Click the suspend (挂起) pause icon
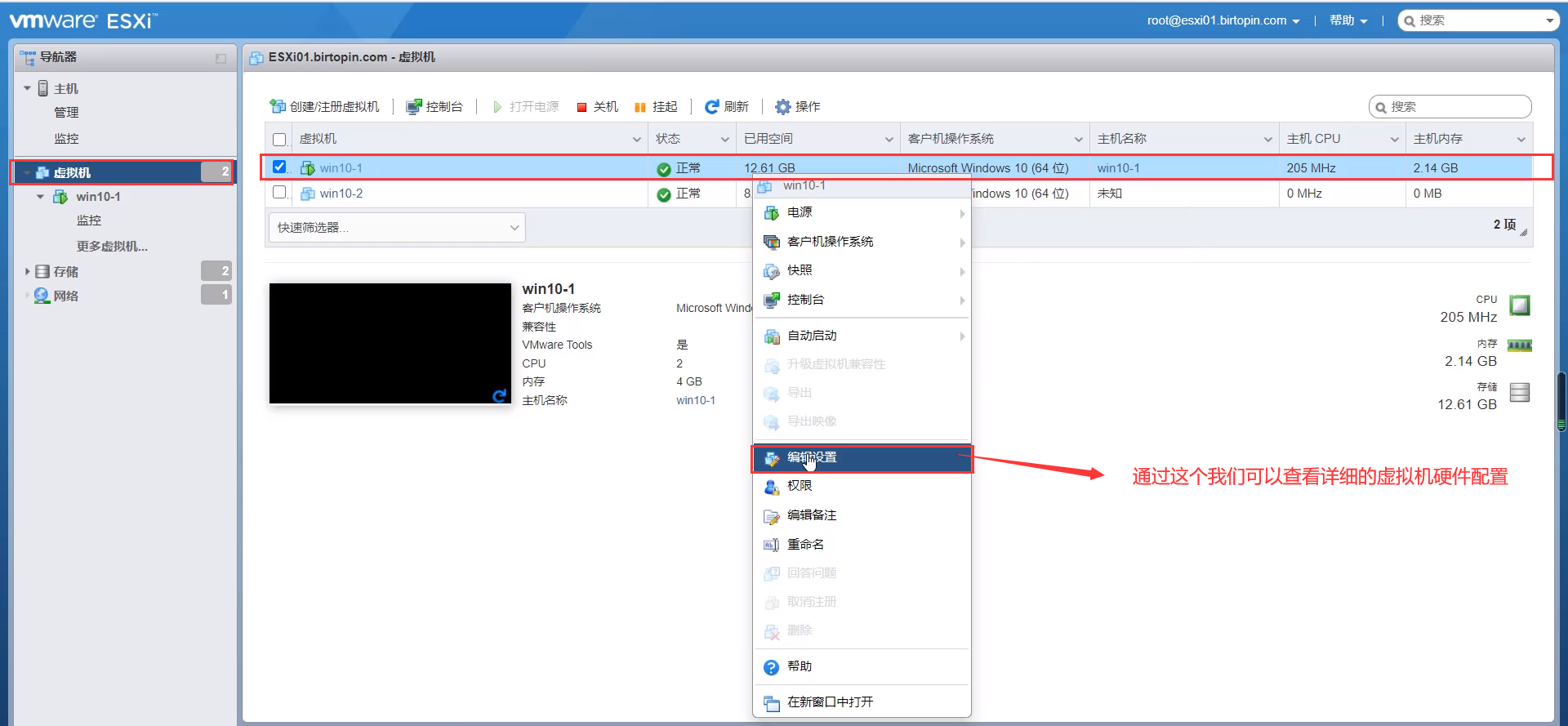Screen dimensions: 1568x726 [640, 107]
